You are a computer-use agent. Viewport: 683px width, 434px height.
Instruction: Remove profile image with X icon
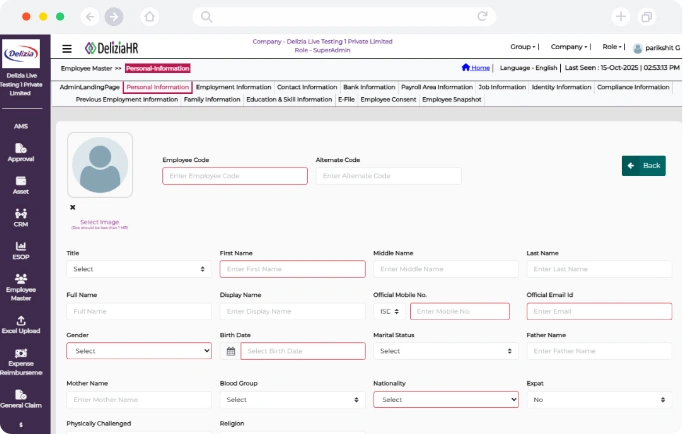72,207
